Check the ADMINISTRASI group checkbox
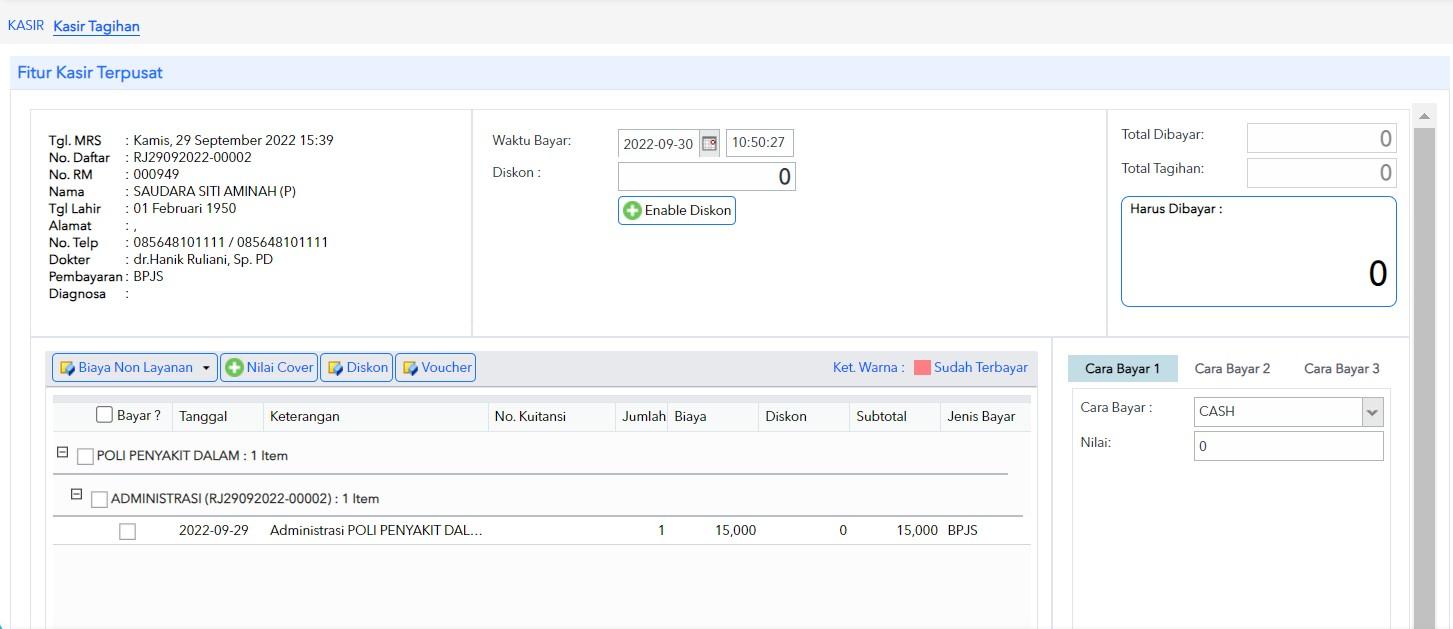This screenshot has width=1453, height=629. (99, 499)
